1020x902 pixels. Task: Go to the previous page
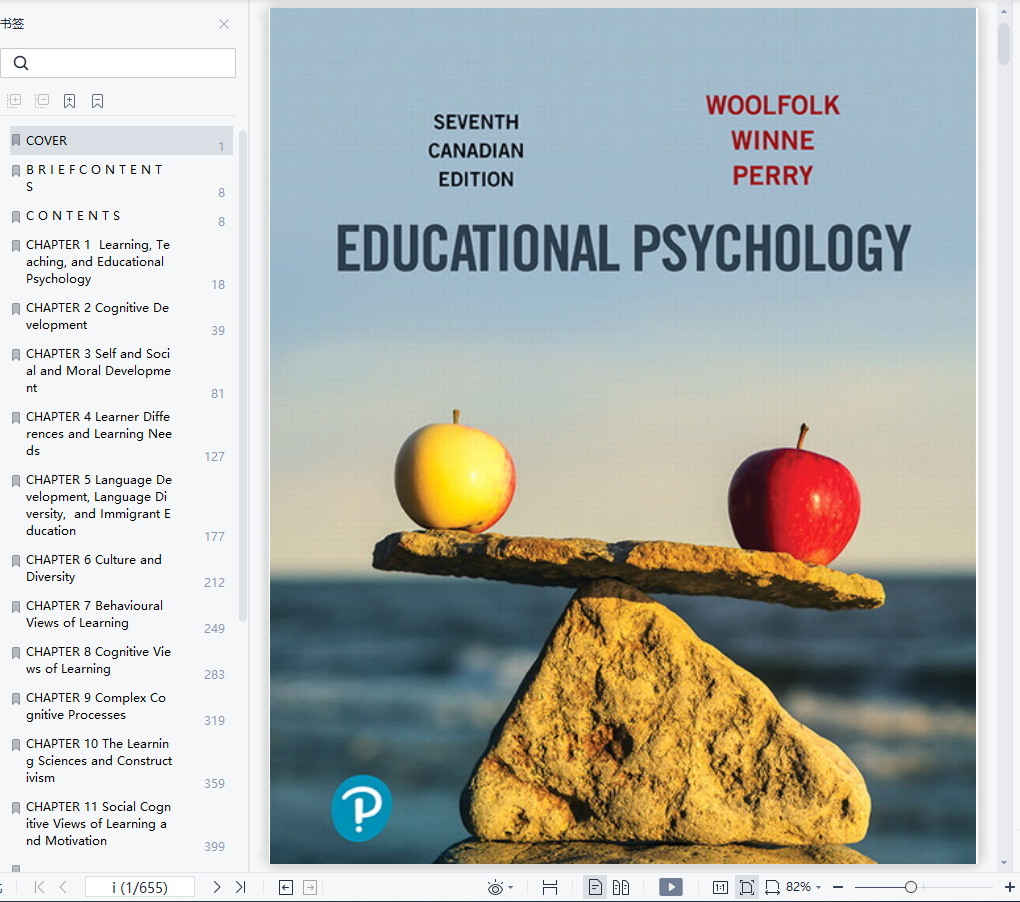(63, 887)
